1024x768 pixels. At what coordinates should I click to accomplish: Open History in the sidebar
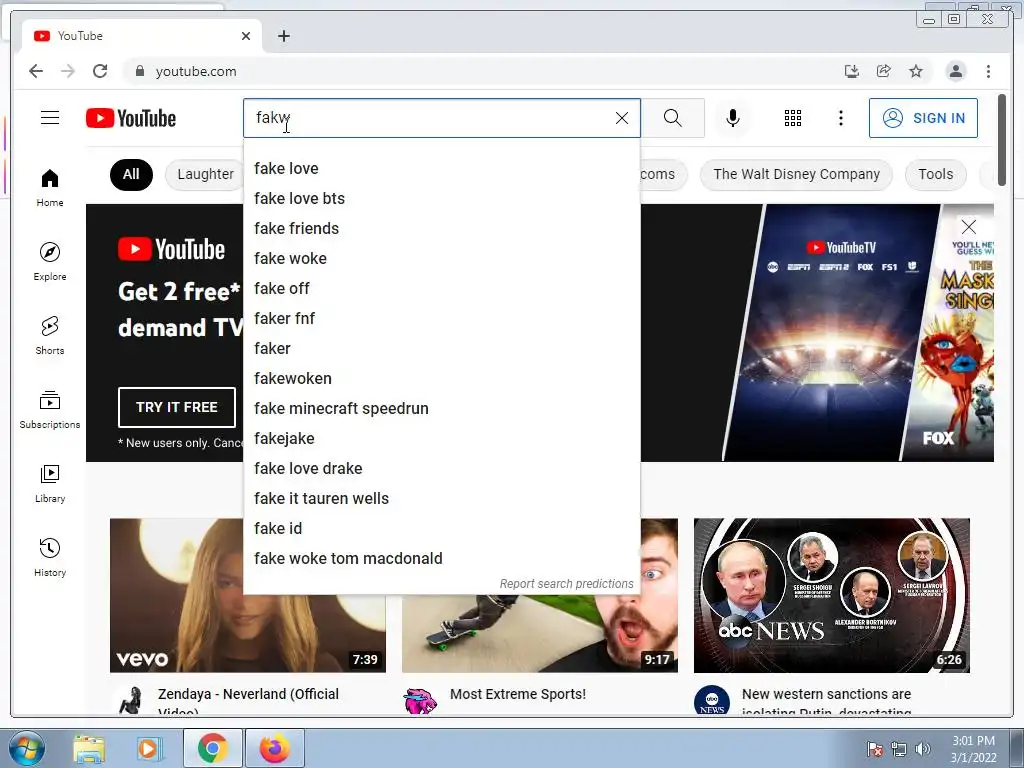pos(50,557)
